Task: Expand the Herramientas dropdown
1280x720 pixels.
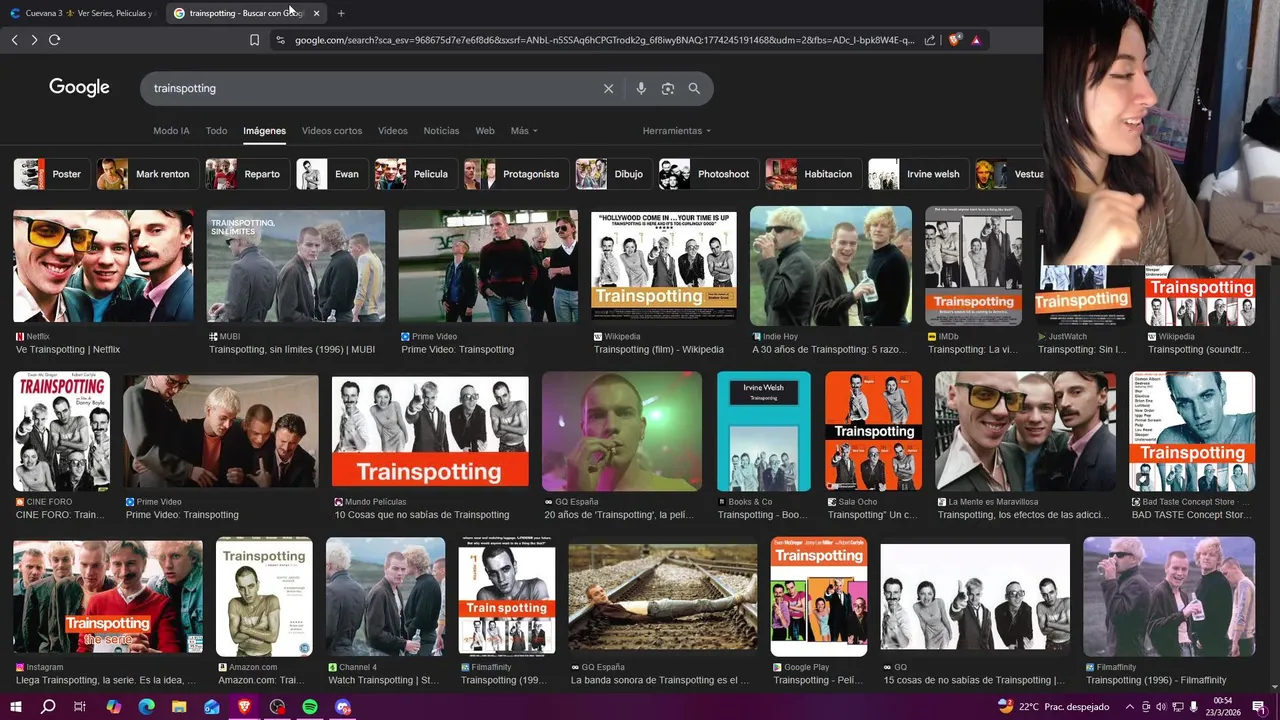Action: 677,131
